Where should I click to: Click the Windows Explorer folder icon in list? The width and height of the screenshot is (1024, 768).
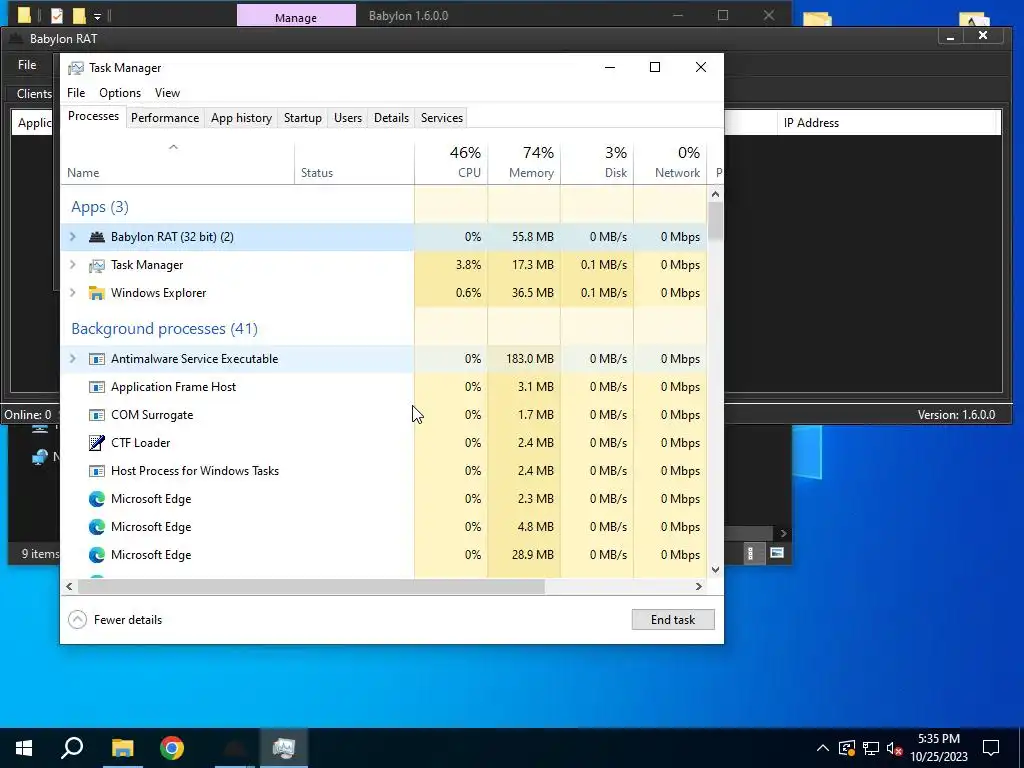97,293
